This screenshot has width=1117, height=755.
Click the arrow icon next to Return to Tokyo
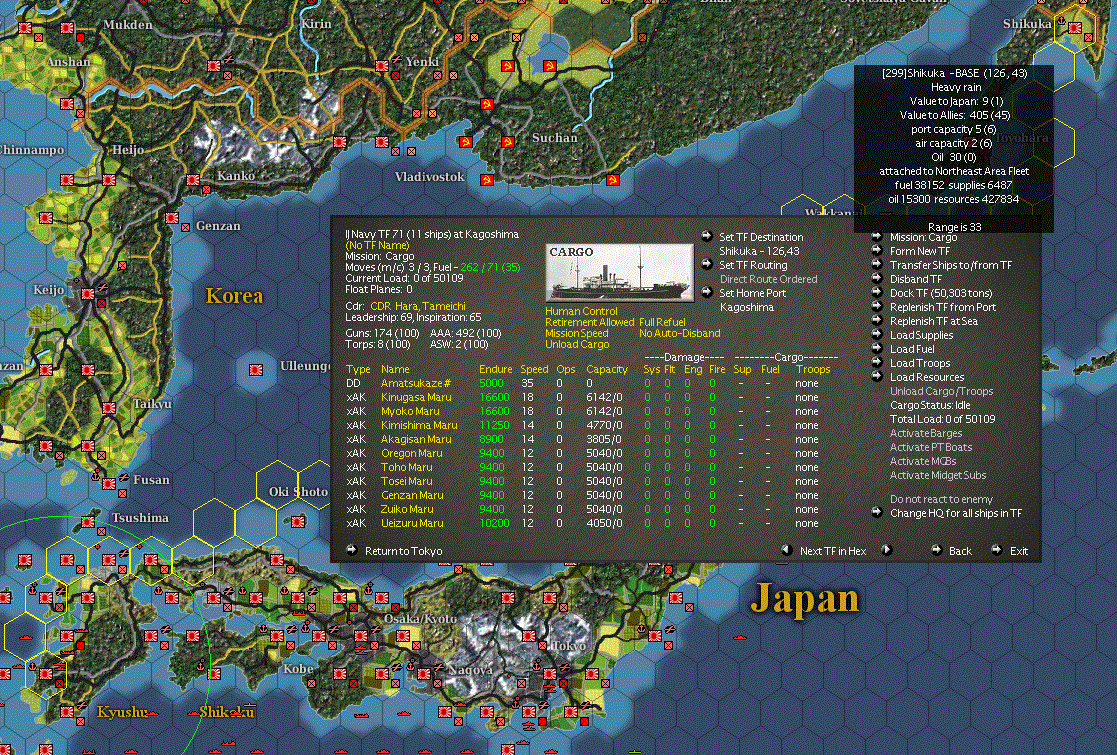click(x=352, y=551)
